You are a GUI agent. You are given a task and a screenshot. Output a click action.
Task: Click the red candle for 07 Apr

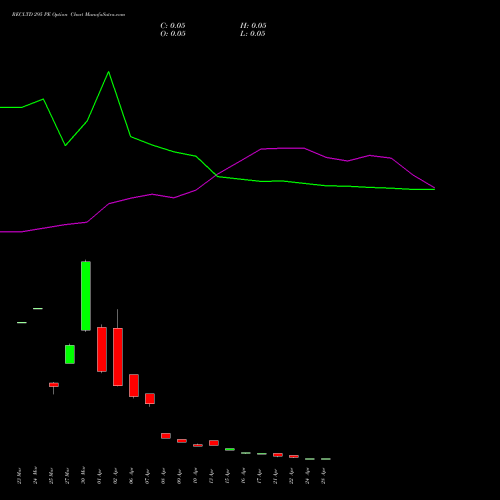[x=150, y=399]
